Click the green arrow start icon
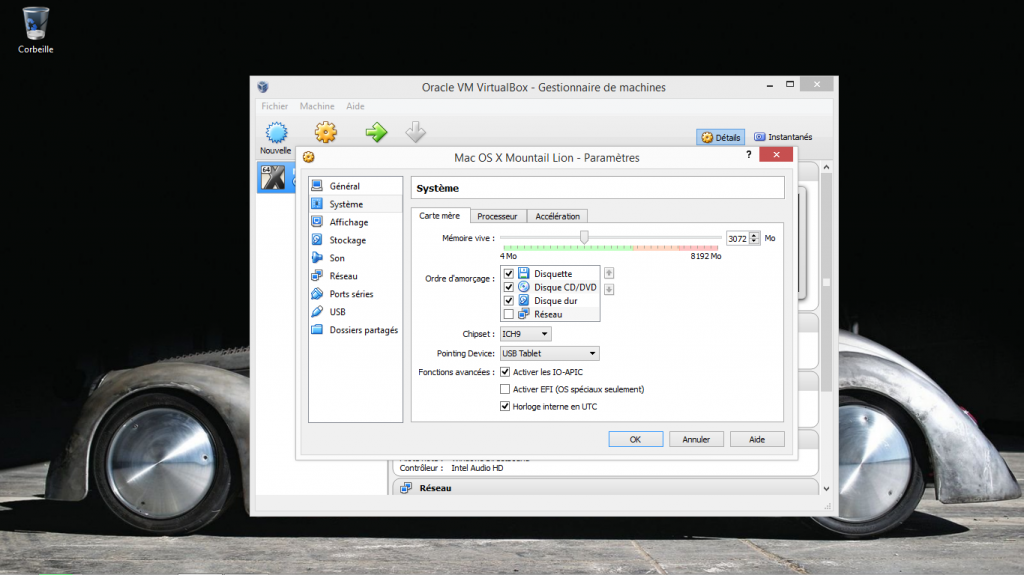 click(376, 132)
